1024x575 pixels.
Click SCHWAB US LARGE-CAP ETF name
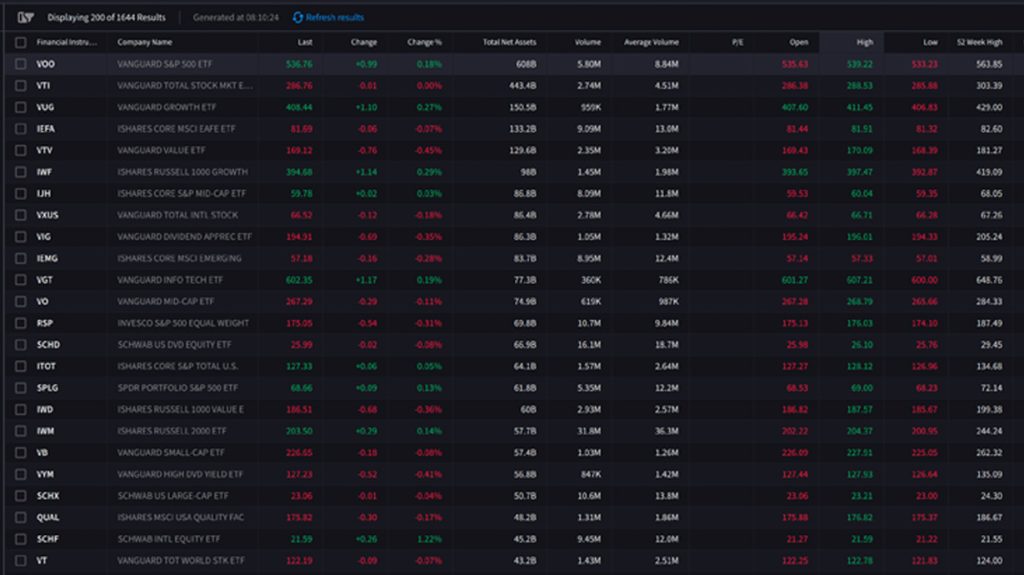click(173, 496)
